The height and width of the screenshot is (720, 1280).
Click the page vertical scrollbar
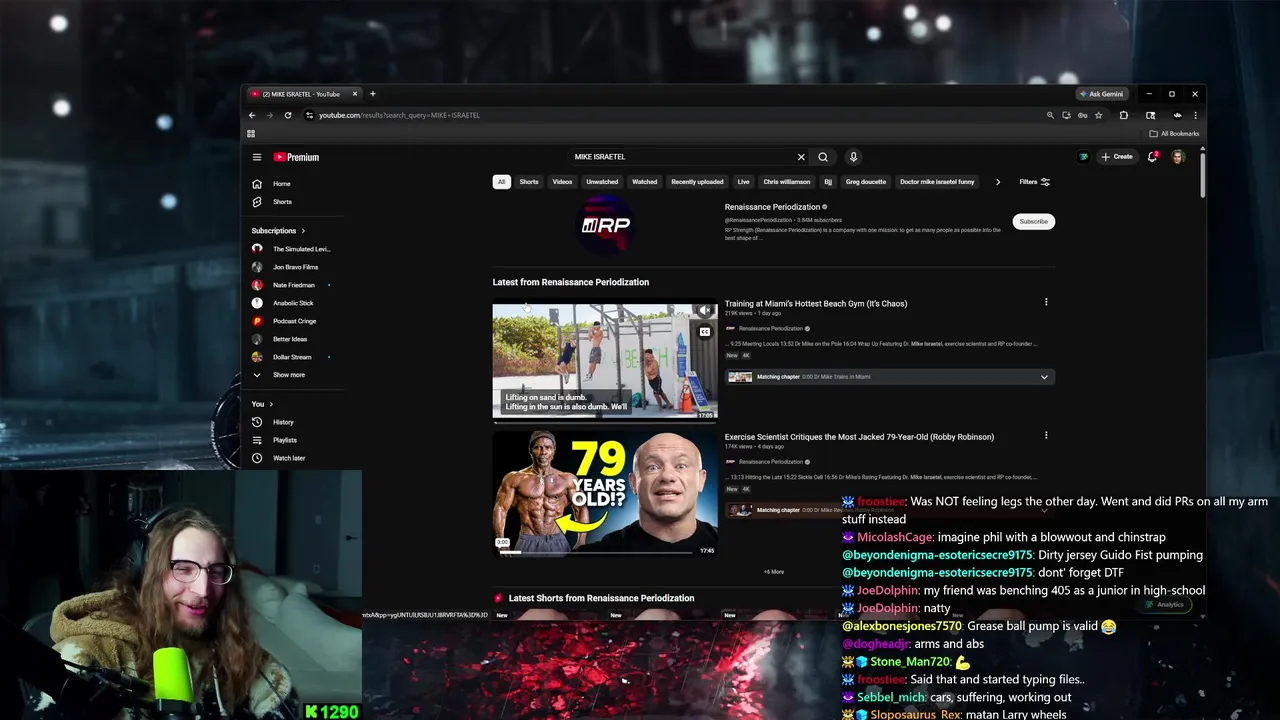[x=1202, y=174]
